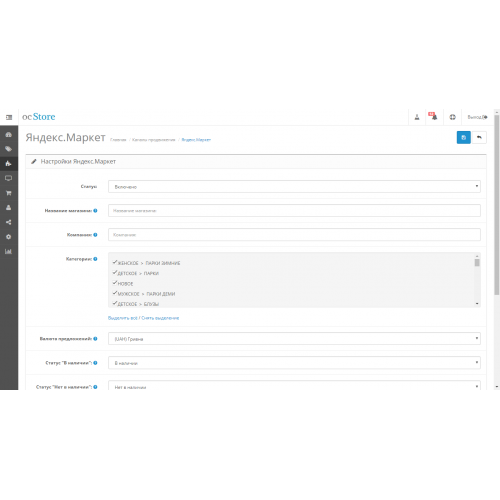Toggle the sidebar menu collapse icon
This screenshot has height=500, width=500.
(9, 117)
